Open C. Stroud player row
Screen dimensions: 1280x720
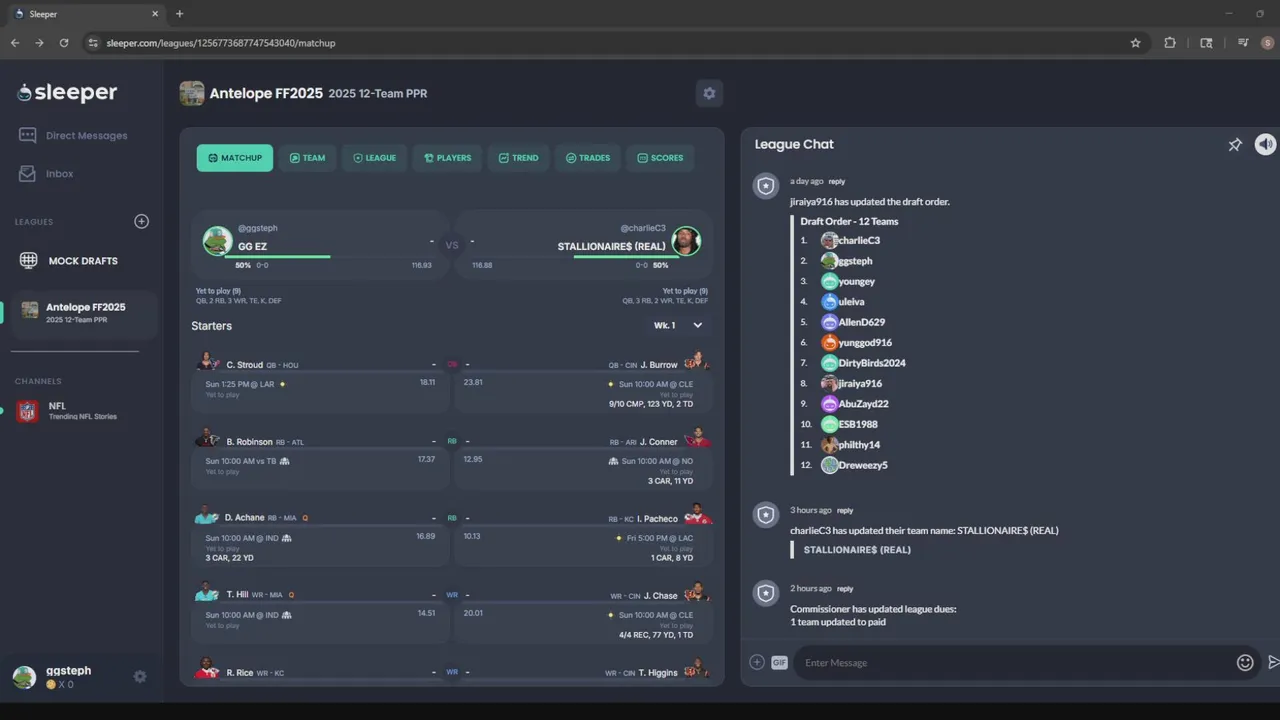(x=320, y=381)
